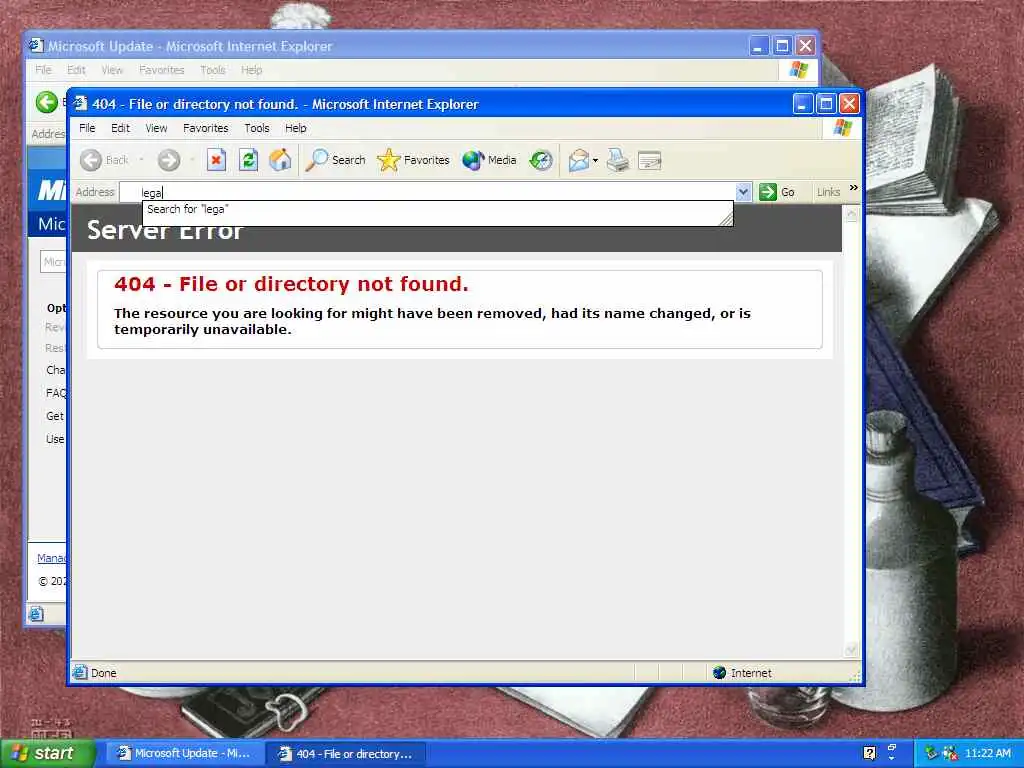Expand the Links toolbar chevron
The image size is (1024, 768).
854,188
